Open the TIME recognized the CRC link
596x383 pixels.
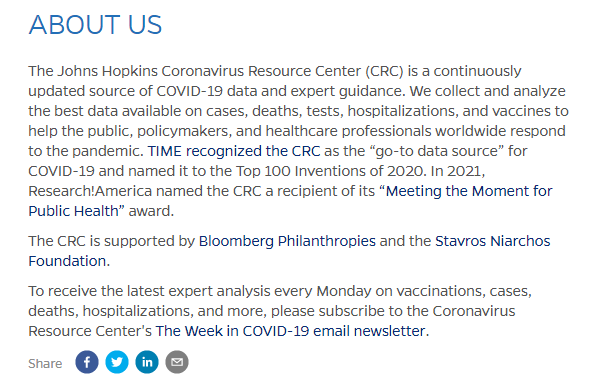point(234,151)
